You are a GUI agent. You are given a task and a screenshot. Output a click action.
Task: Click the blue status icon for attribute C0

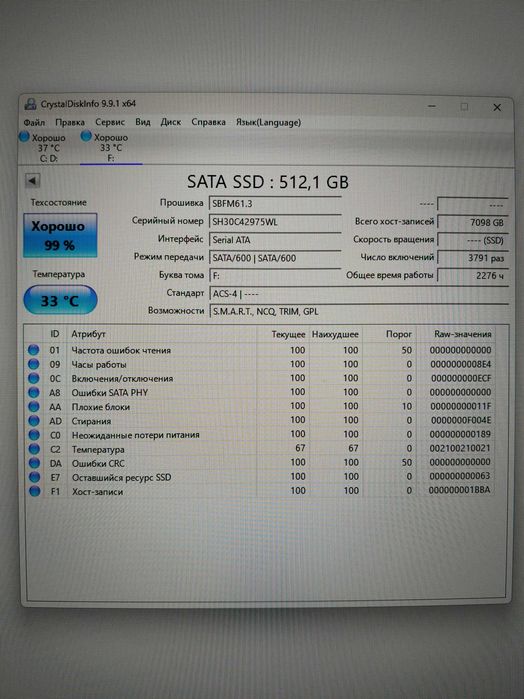pyautogui.click(x=33, y=435)
